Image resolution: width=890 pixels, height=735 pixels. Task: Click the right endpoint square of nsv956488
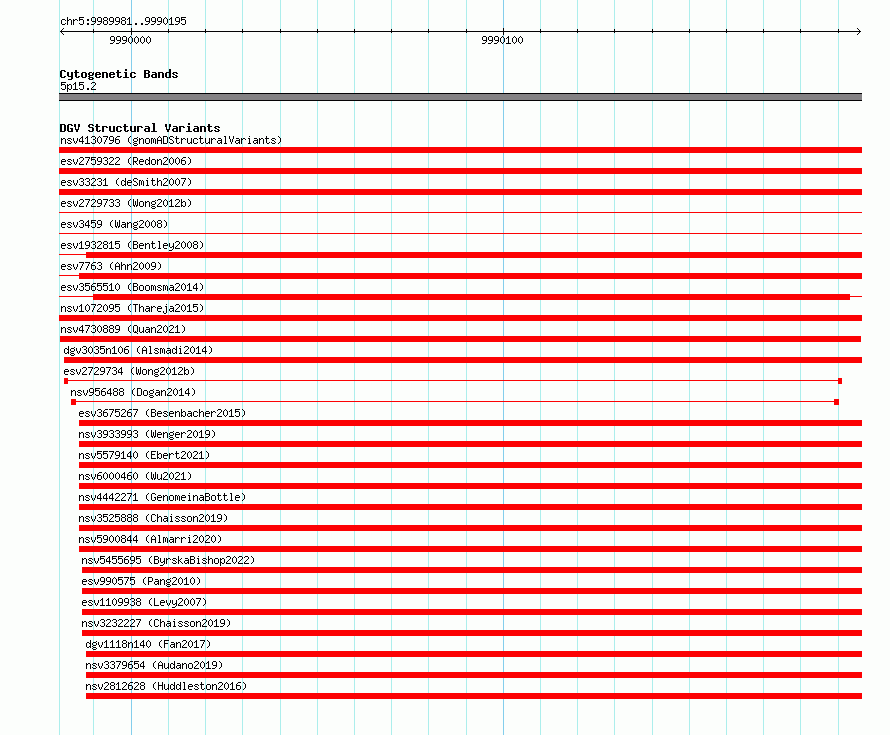pyautogui.click(x=837, y=402)
